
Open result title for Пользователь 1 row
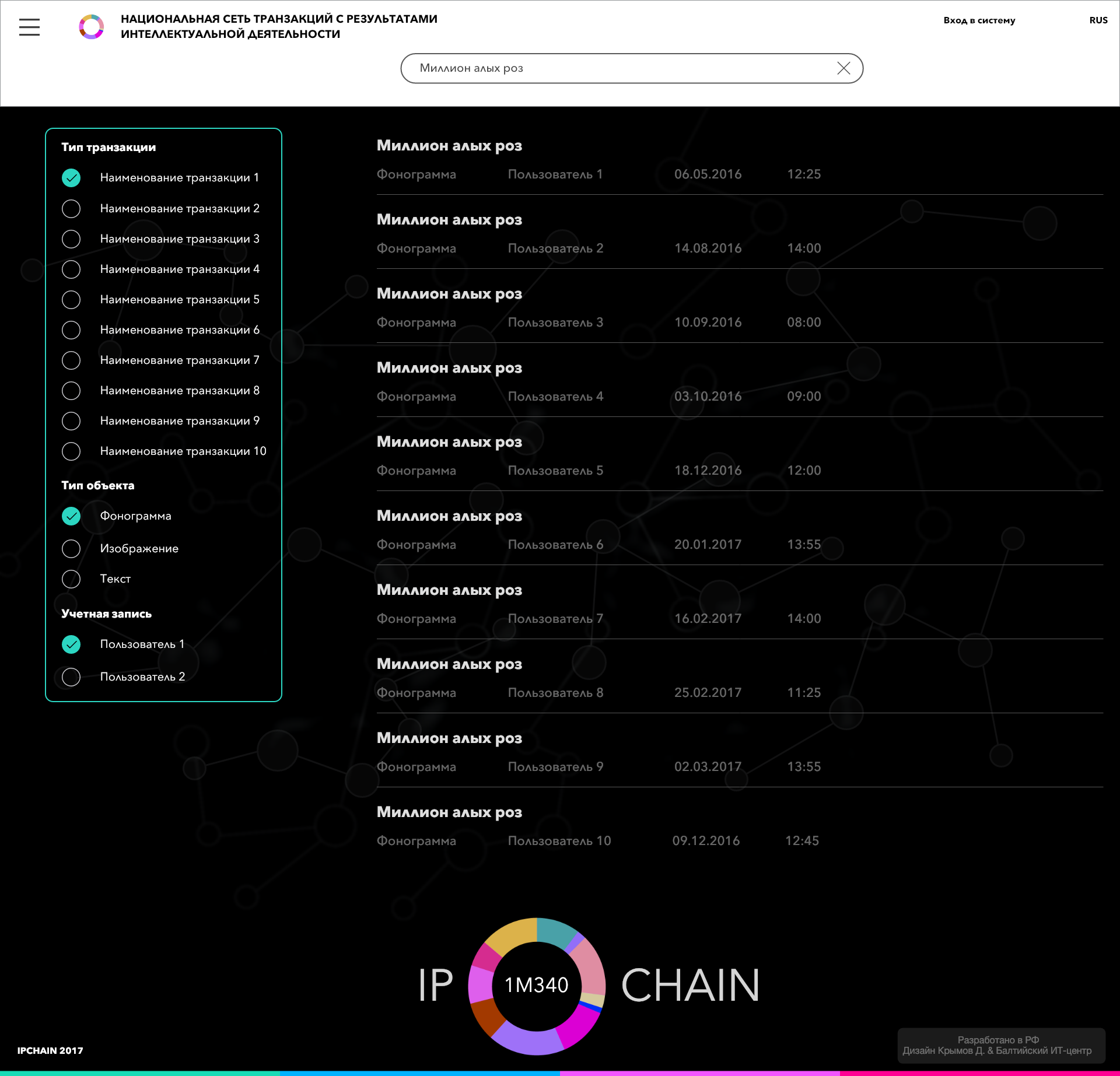pos(449,146)
